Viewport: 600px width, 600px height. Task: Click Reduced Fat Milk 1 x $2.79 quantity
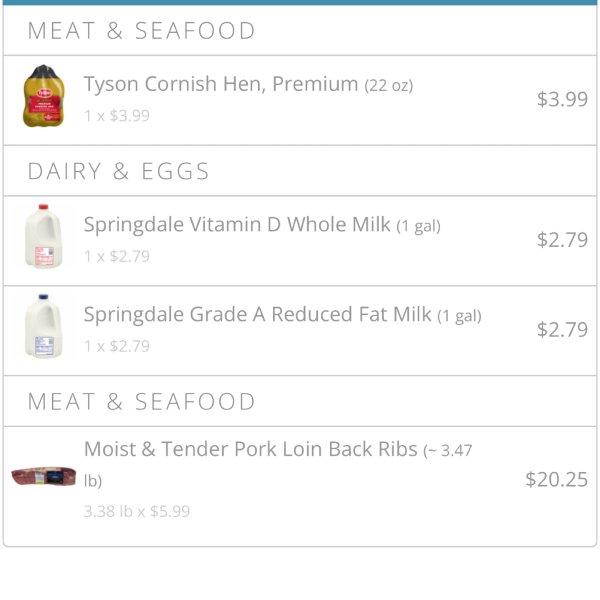click(x=117, y=346)
